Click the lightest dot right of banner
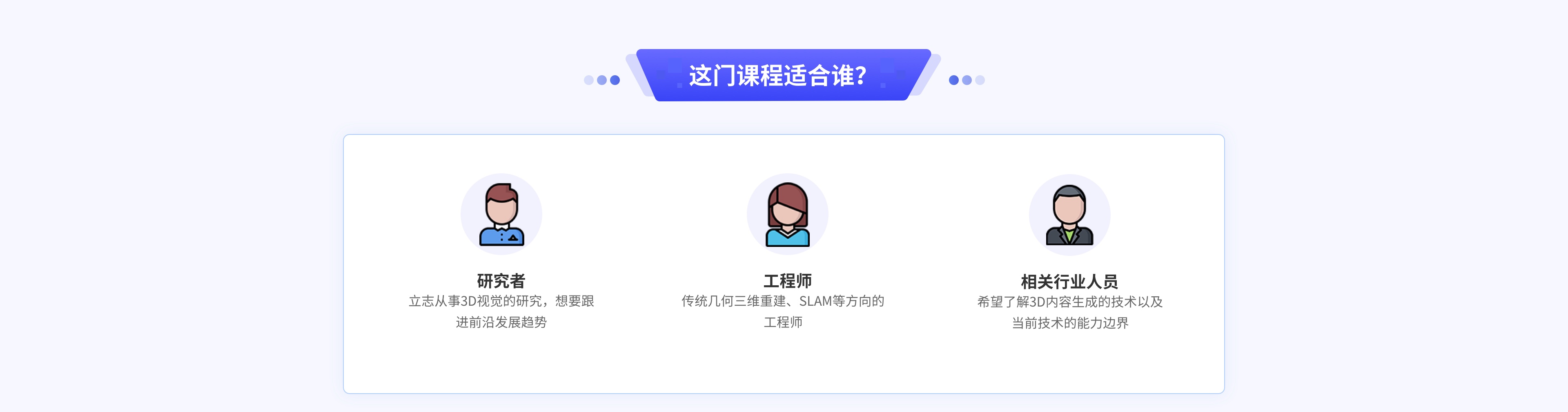The height and width of the screenshot is (412, 1568). tap(980, 80)
